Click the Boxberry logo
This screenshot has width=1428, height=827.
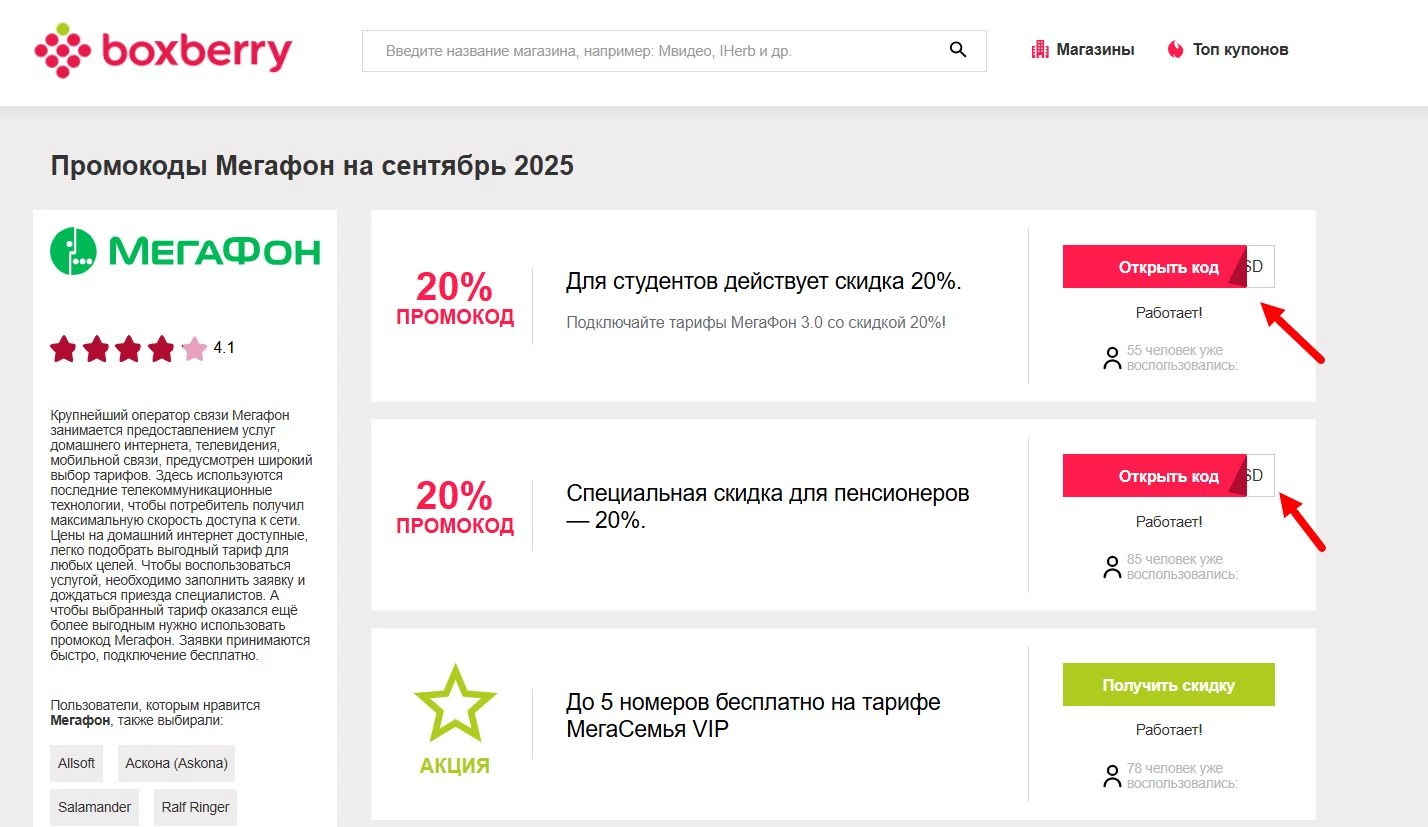(162, 49)
